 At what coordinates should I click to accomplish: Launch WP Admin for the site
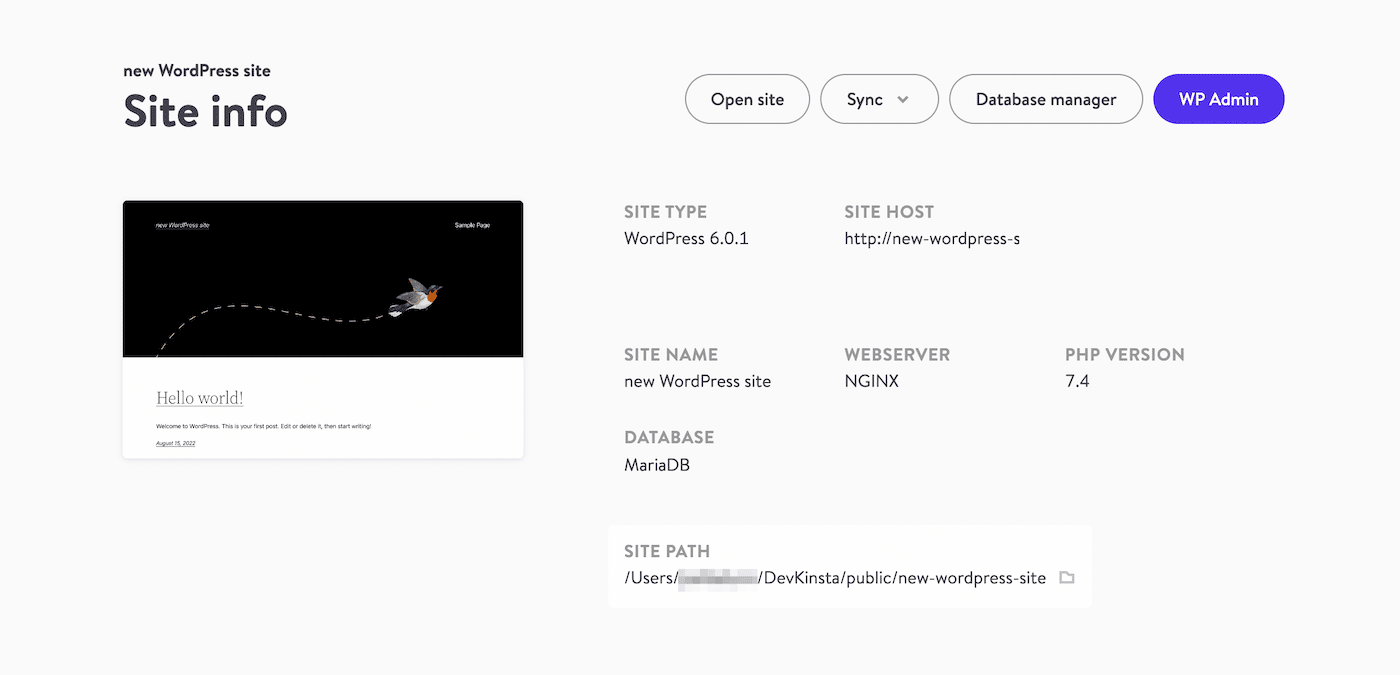pyautogui.click(x=1218, y=99)
